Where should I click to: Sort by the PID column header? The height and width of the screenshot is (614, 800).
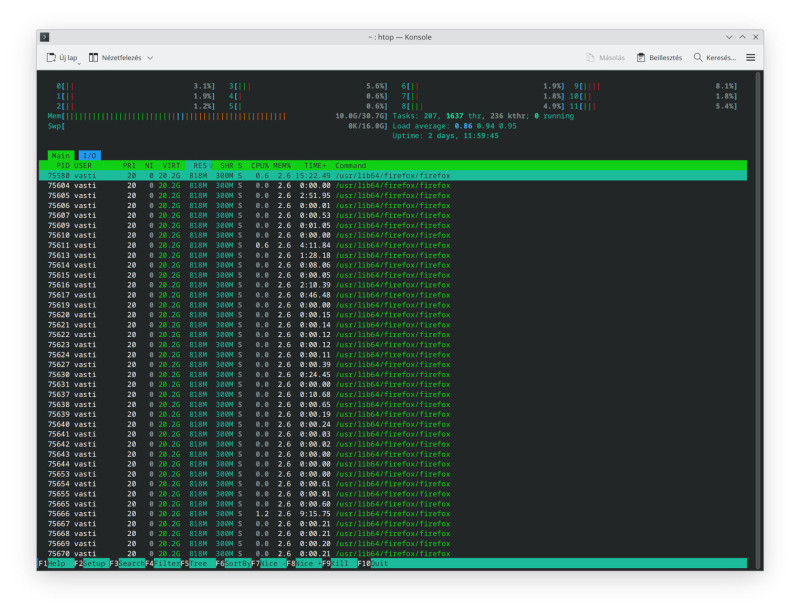pos(63,166)
